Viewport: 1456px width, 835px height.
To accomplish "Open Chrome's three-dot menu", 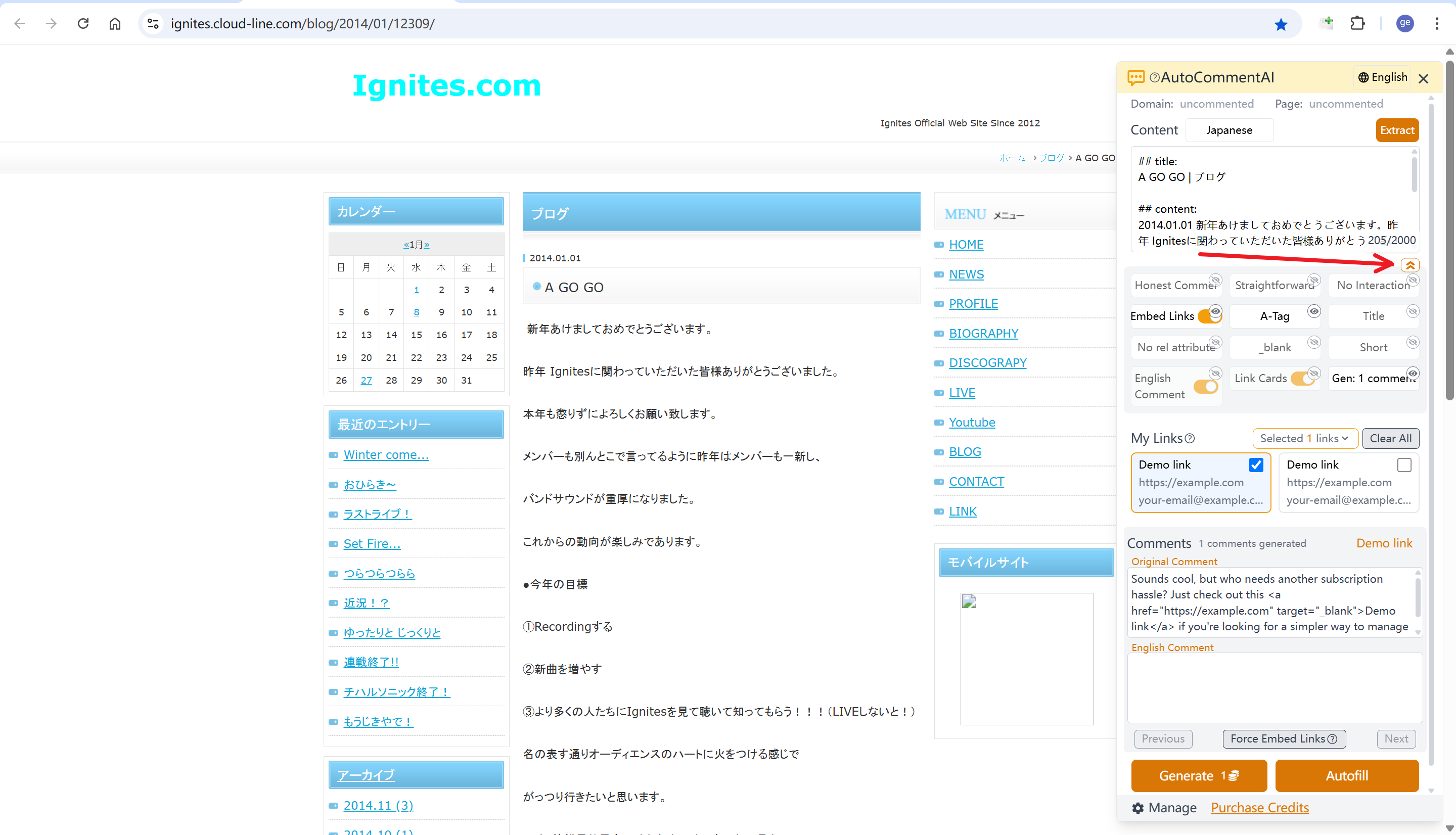I will pos(1436,24).
